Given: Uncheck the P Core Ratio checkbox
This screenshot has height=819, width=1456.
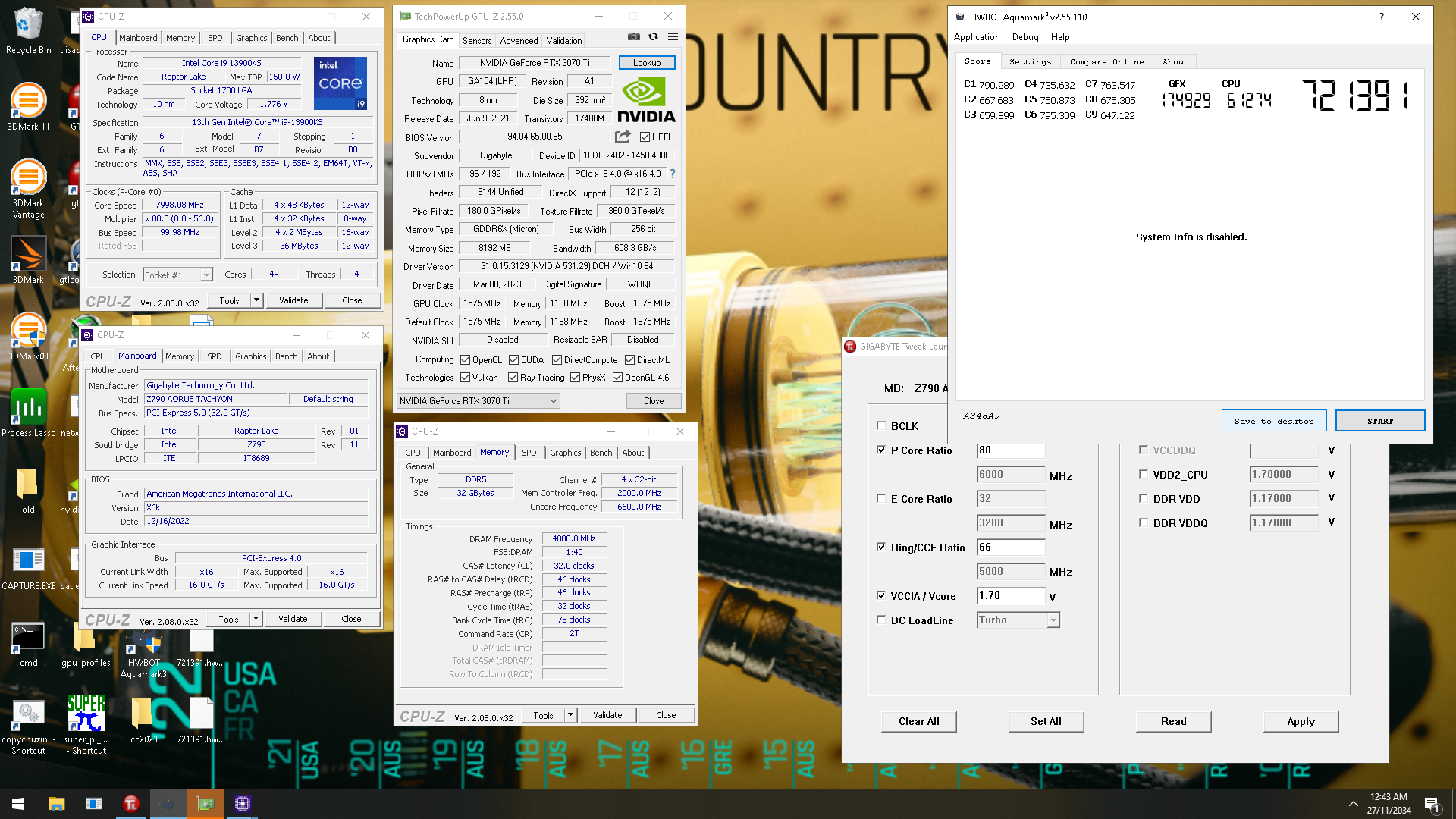Looking at the screenshot, I should (x=881, y=450).
